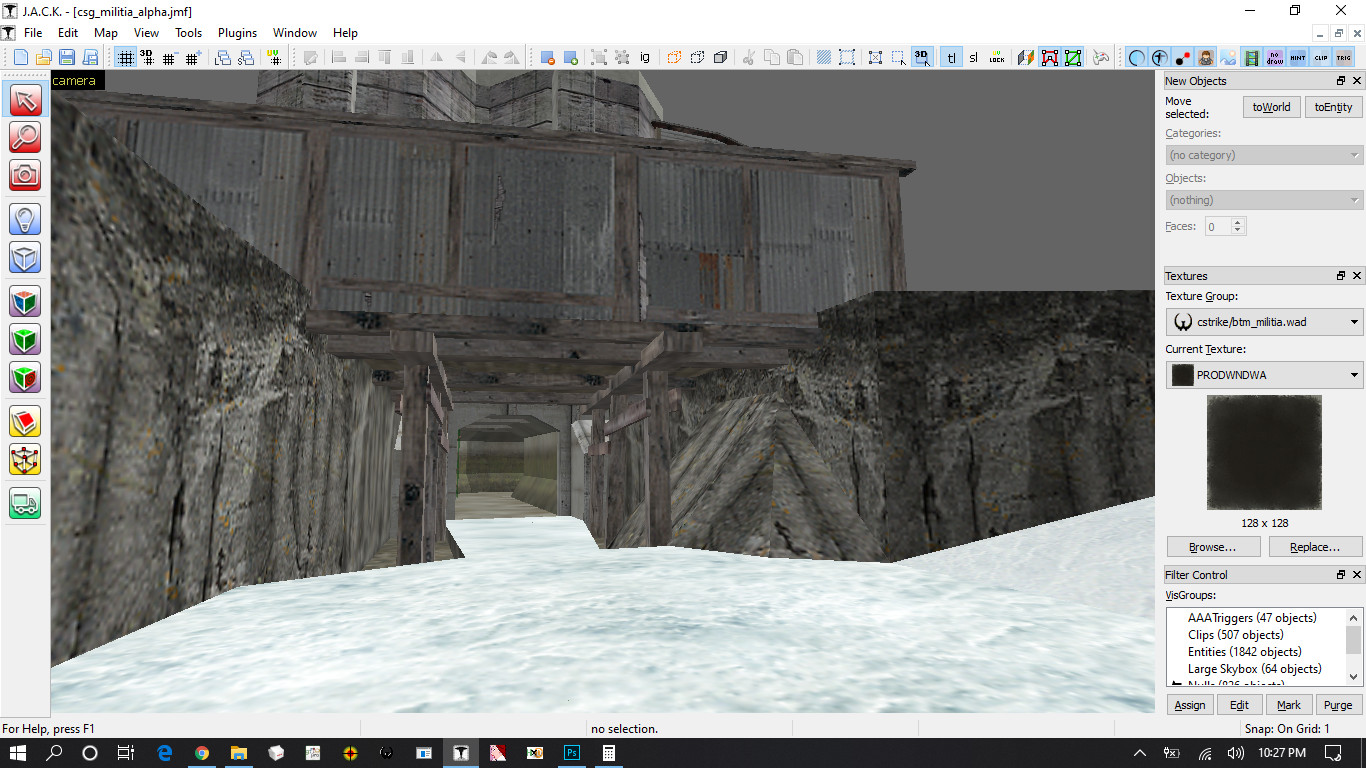Increase grid size with plus icon
The height and width of the screenshot is (768, 1366).
point(193,57)
